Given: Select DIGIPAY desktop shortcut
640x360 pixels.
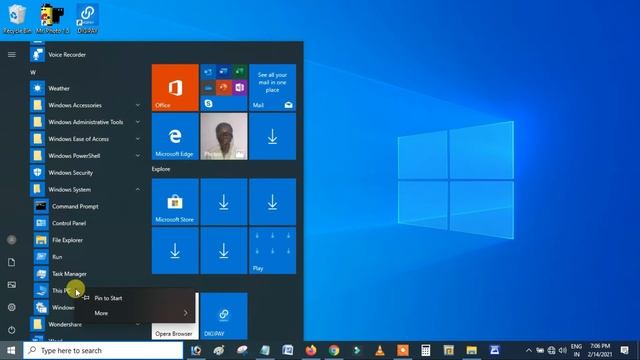Looking at the screenshot, I should pyautogui.click(x=87, y=19).
